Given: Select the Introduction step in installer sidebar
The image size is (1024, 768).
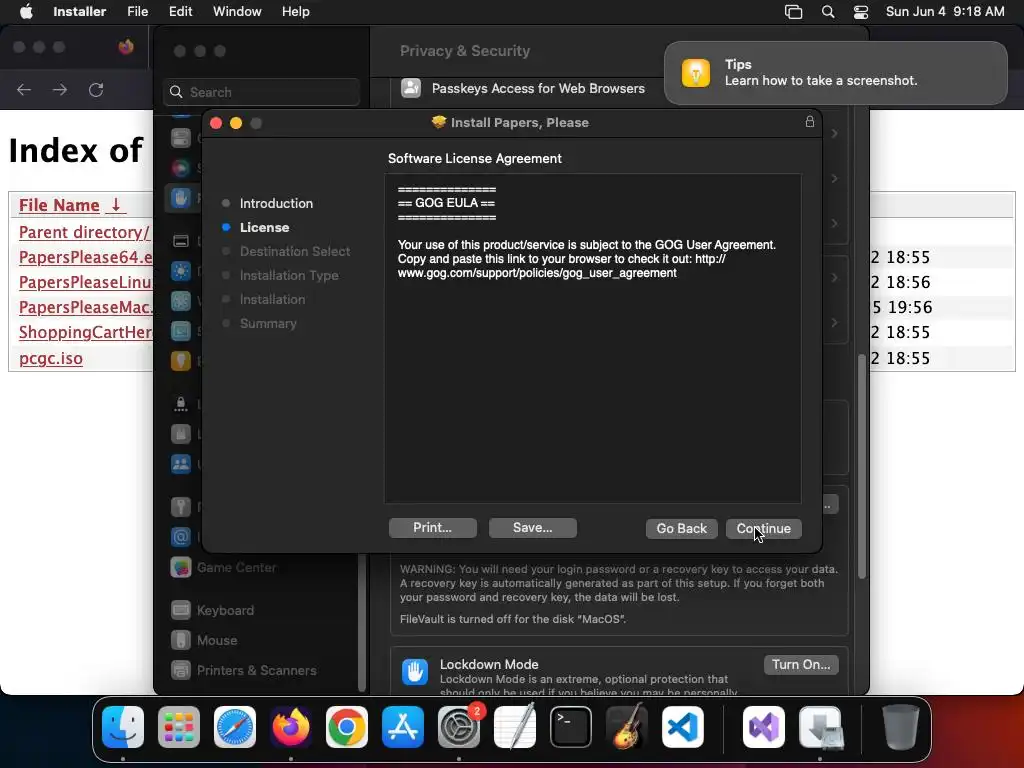Looking at the screenshot, I should click(276, 203).
